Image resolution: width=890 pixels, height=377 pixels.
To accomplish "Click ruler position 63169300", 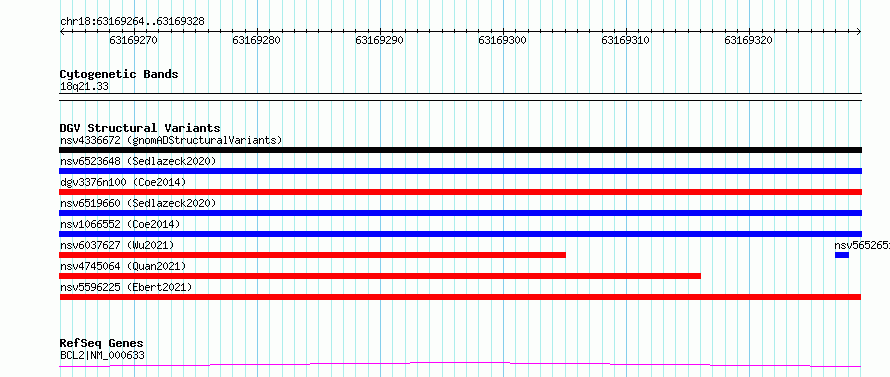I will (503, 40).
